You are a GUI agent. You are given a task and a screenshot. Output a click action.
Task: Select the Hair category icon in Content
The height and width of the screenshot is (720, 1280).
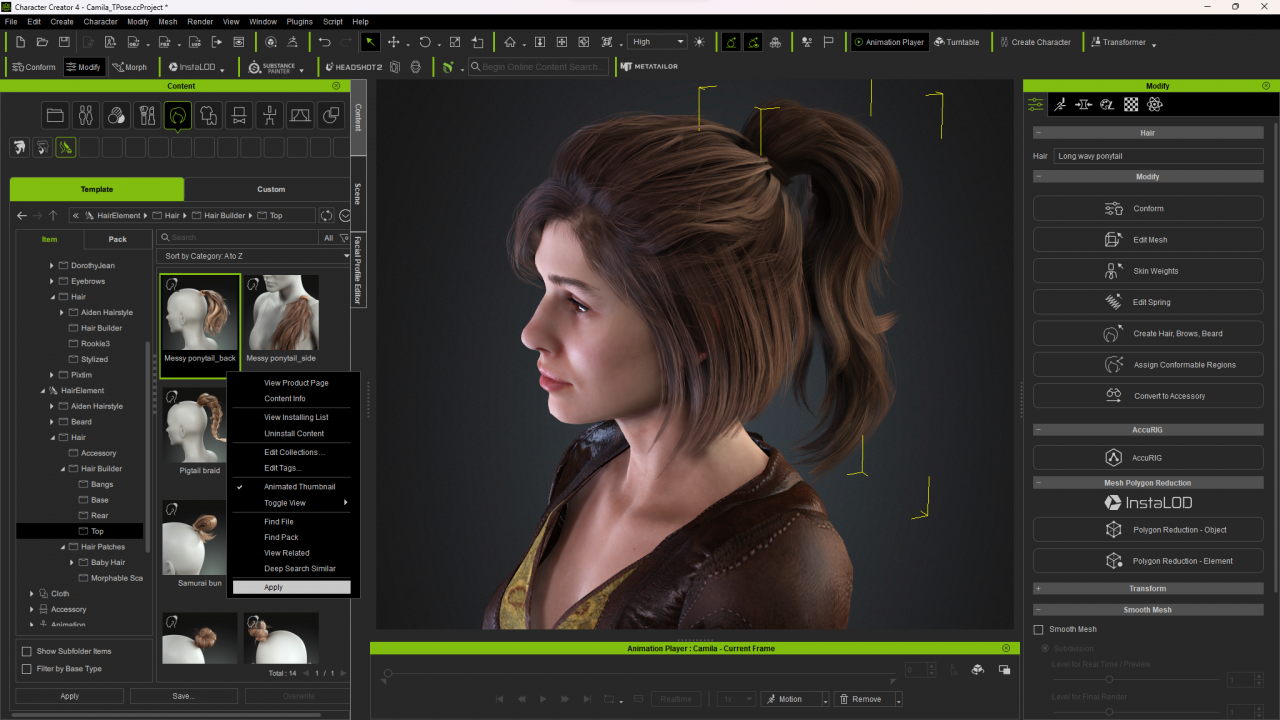178,116
